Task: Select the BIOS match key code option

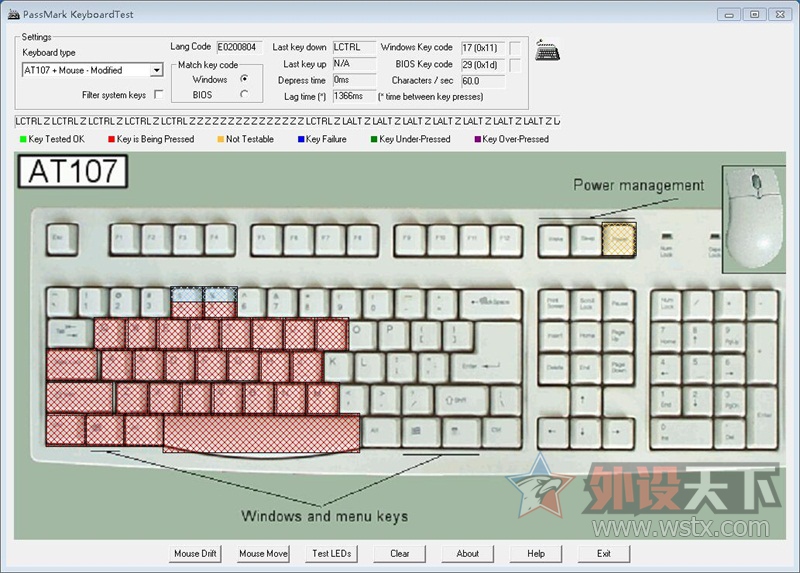Action: (x=244, y=94)
